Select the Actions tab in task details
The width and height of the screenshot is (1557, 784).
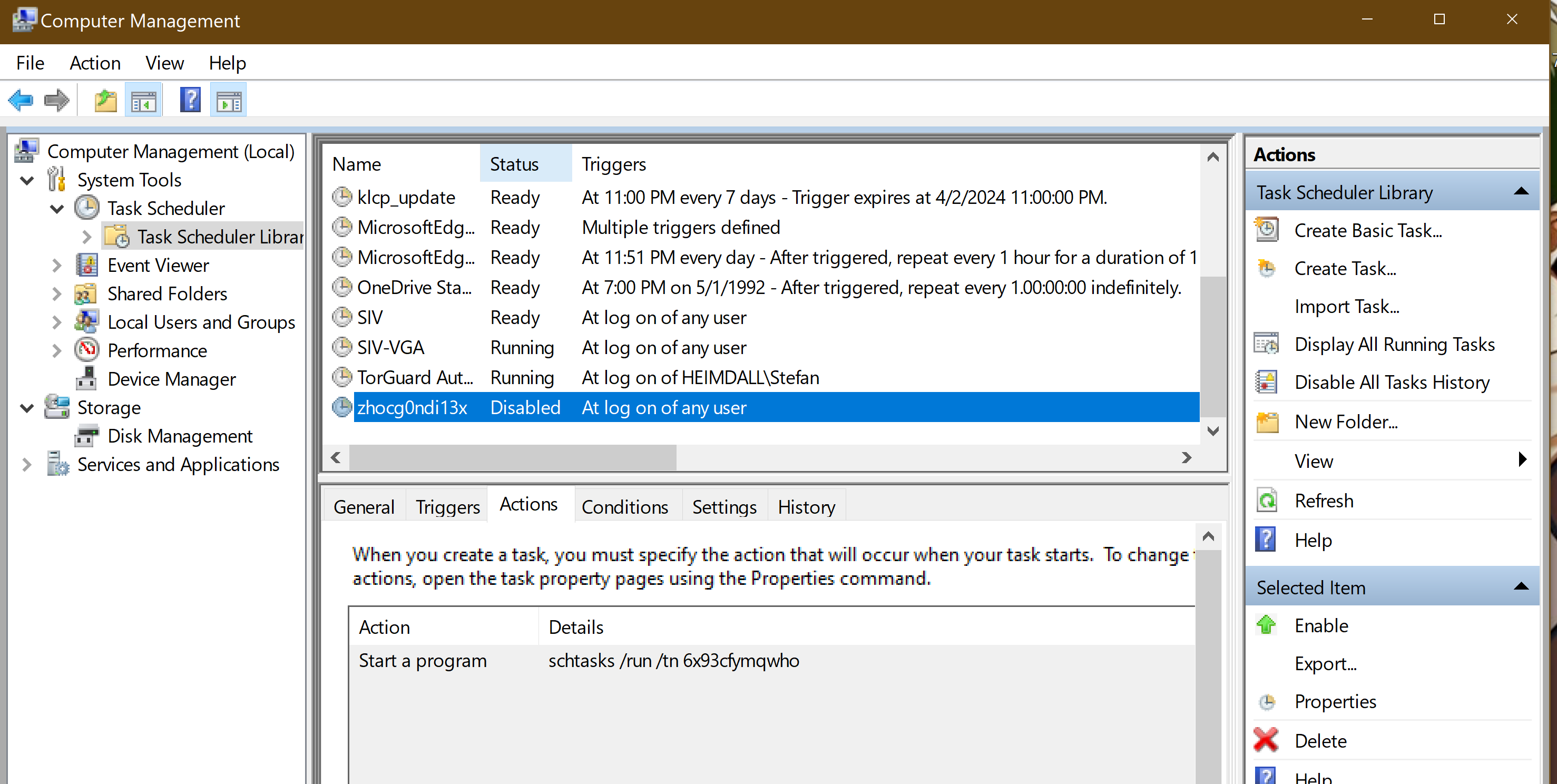point(528,505)
